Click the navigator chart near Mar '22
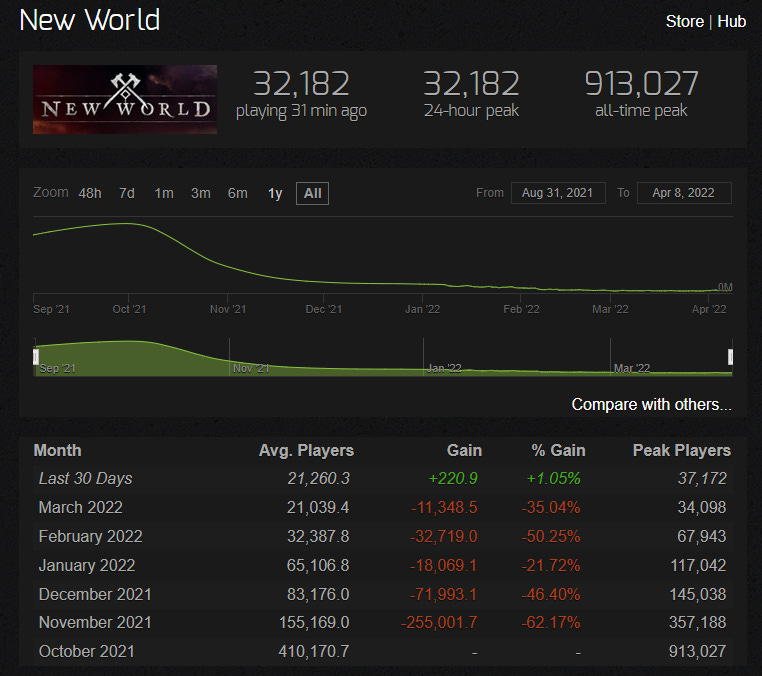This screenshot has width=762, height=676. tap(632, 368)
